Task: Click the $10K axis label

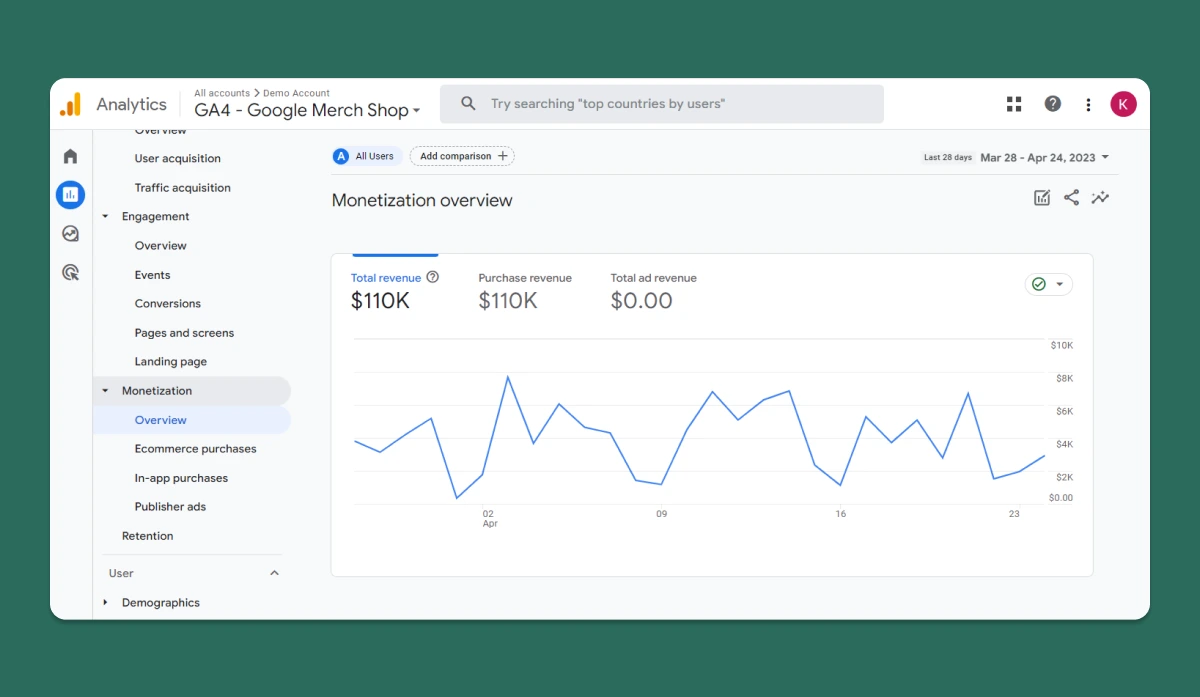Action: pos(1061,345)
